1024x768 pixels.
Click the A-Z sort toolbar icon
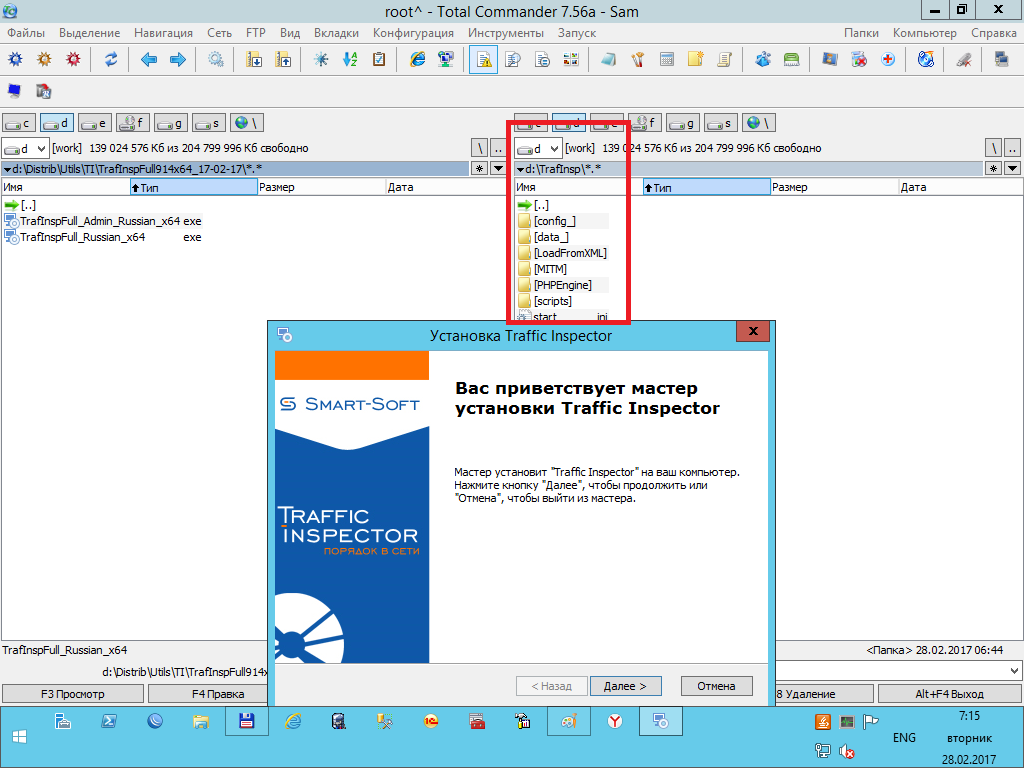point(349,59)
